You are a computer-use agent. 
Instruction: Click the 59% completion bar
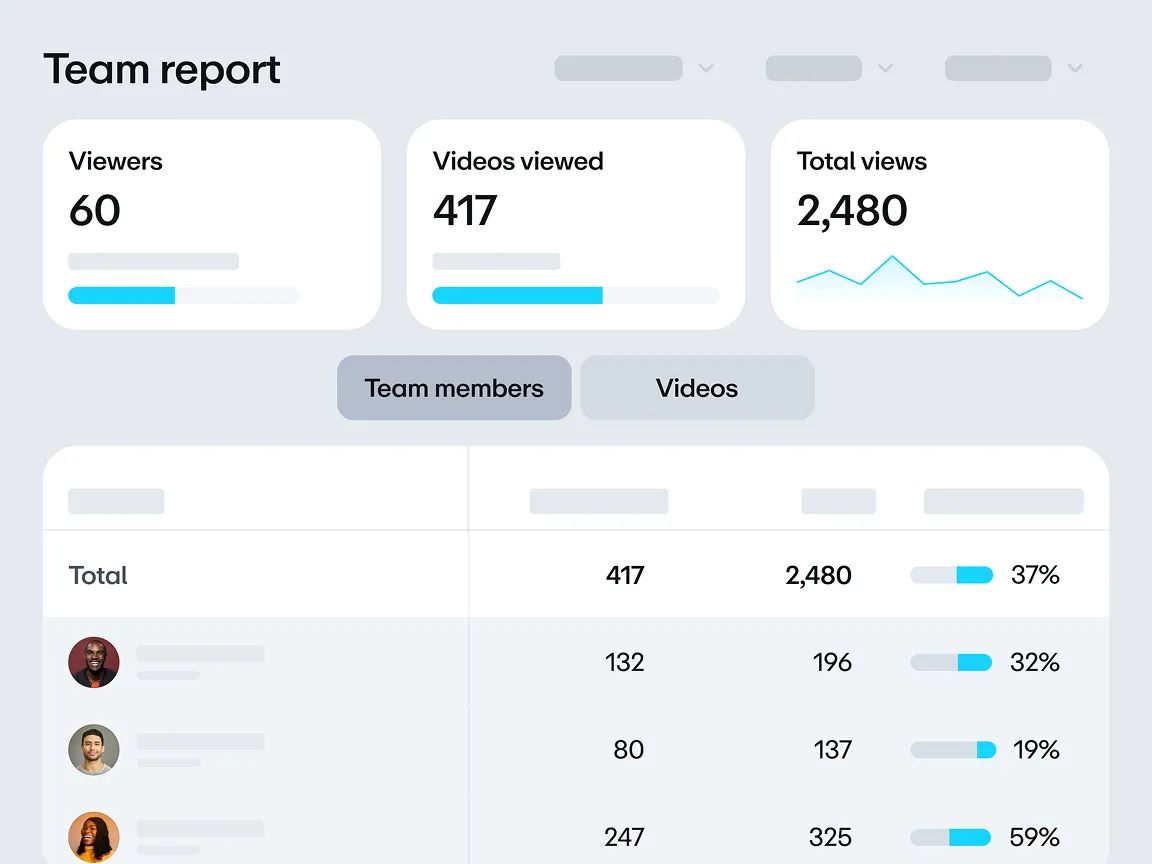(951, 836)
